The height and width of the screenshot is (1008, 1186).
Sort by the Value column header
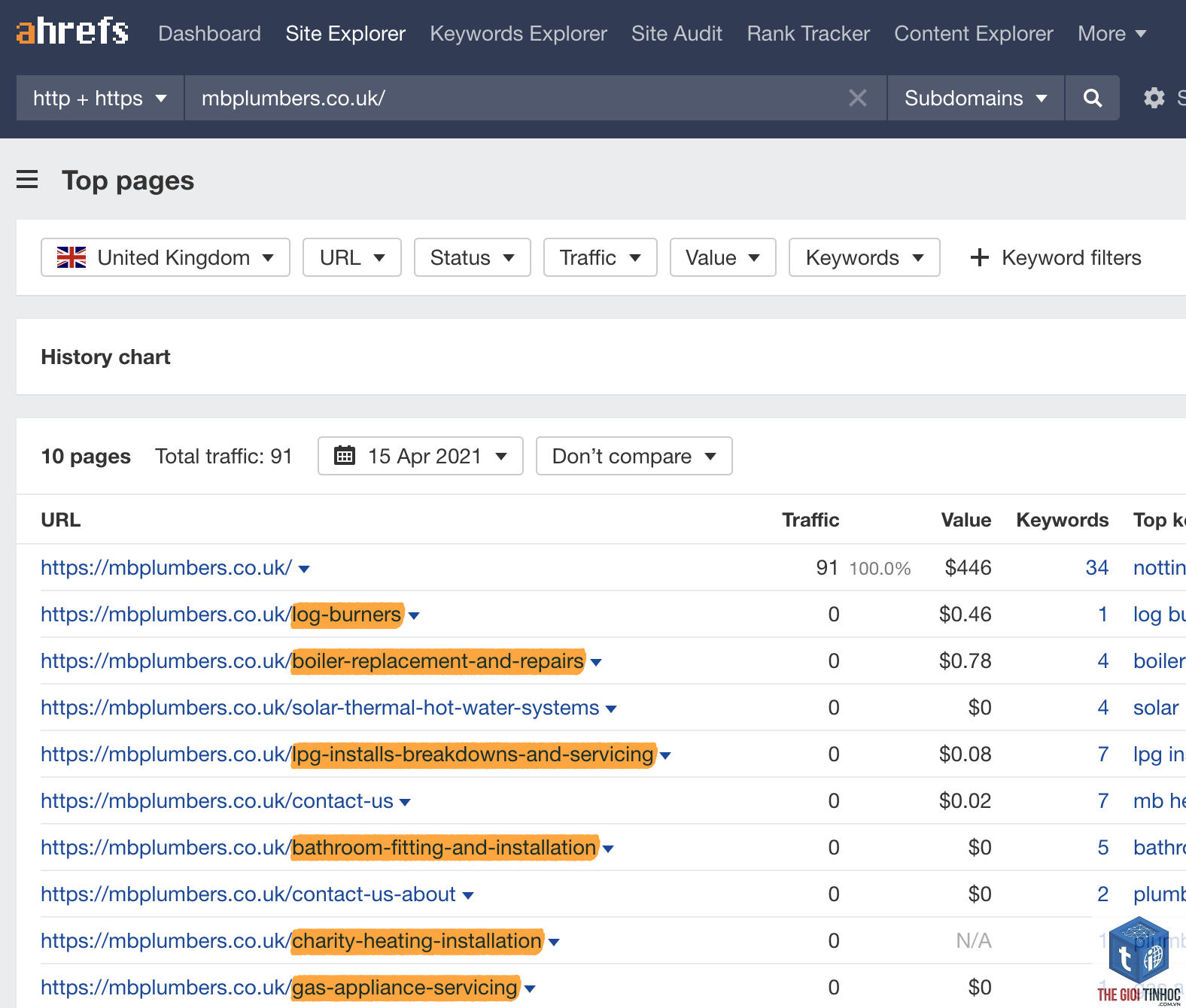966,520
